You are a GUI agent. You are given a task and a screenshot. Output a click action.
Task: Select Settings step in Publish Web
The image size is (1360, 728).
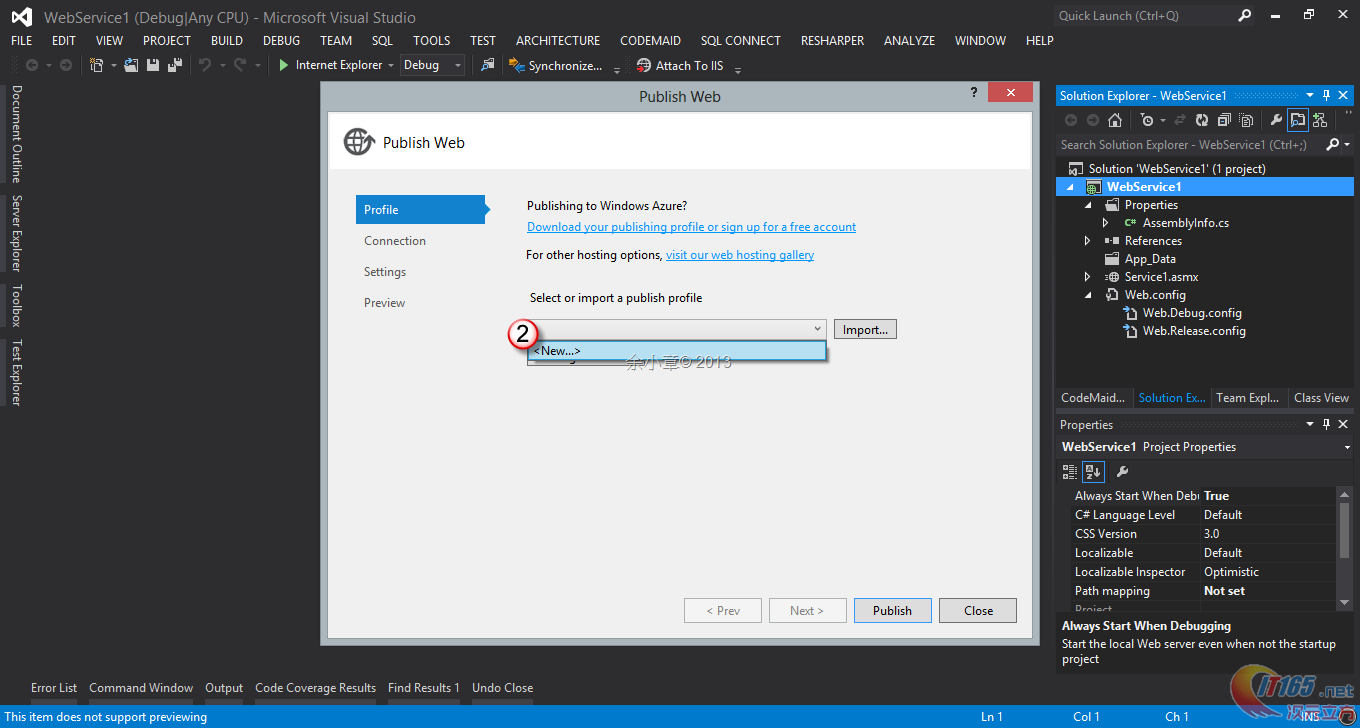tap(385, 272)
